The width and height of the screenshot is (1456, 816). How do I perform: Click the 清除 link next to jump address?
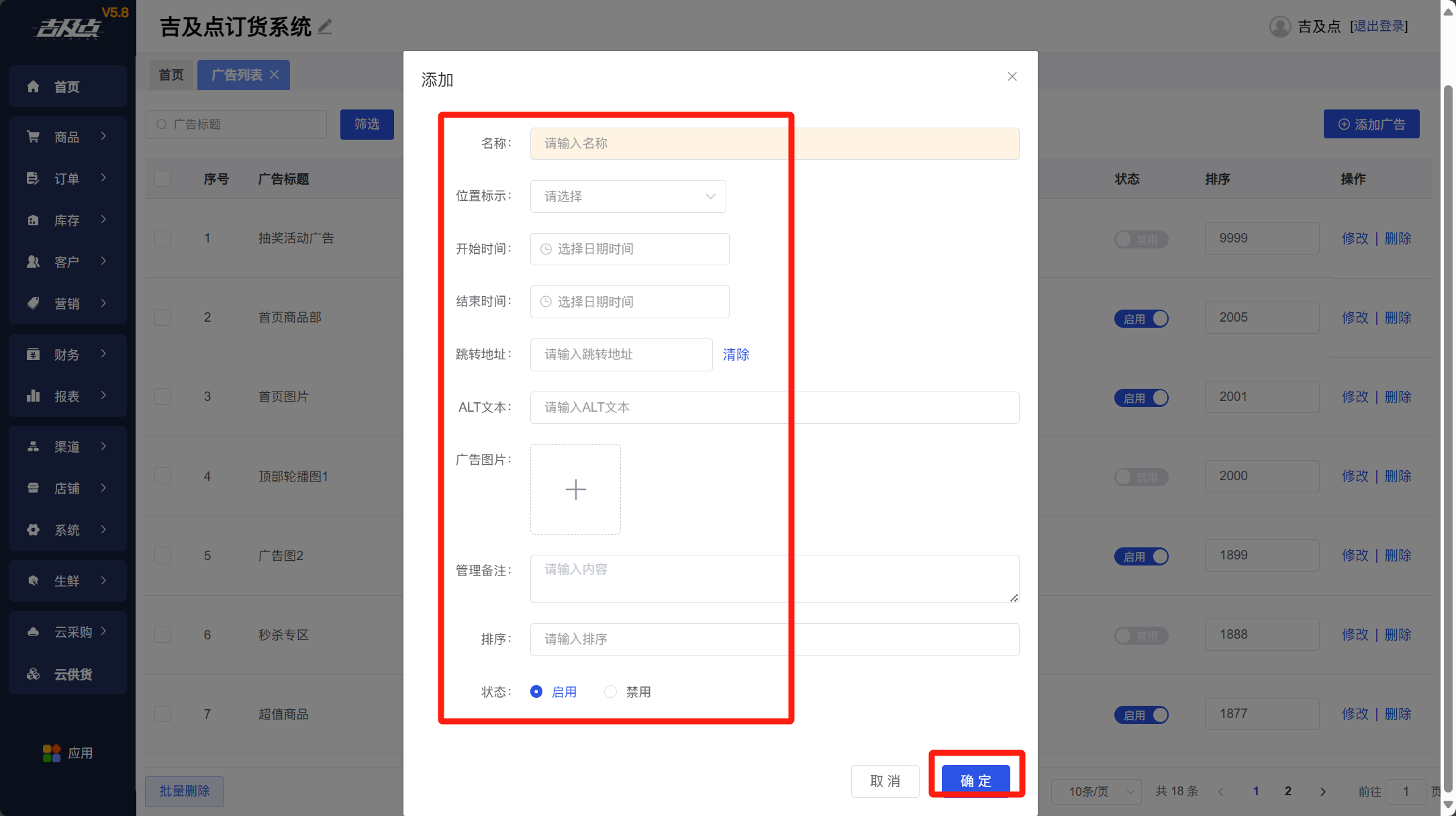[x=736, y=355]
